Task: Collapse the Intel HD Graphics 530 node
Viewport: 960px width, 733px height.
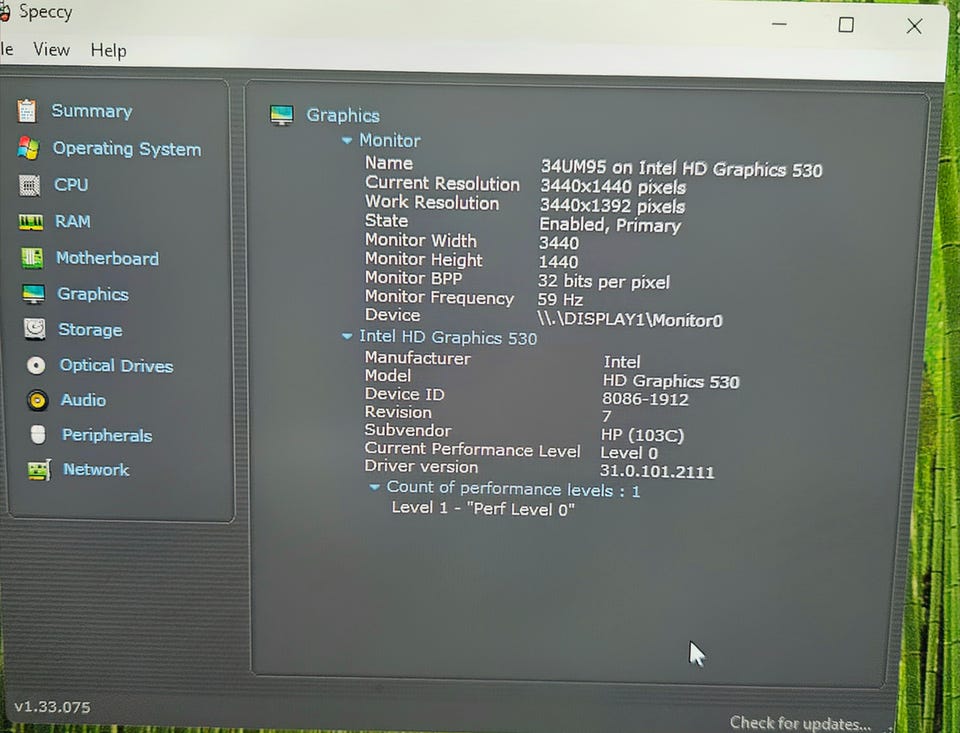Action: pyautogui.click(x=347, y=336)
